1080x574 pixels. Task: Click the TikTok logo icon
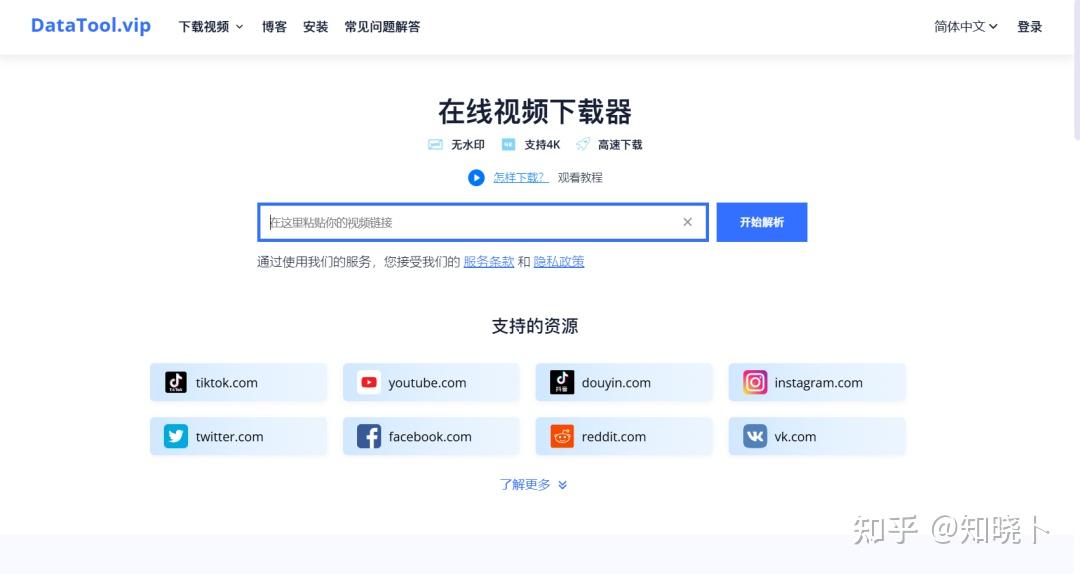click(176, 382)
